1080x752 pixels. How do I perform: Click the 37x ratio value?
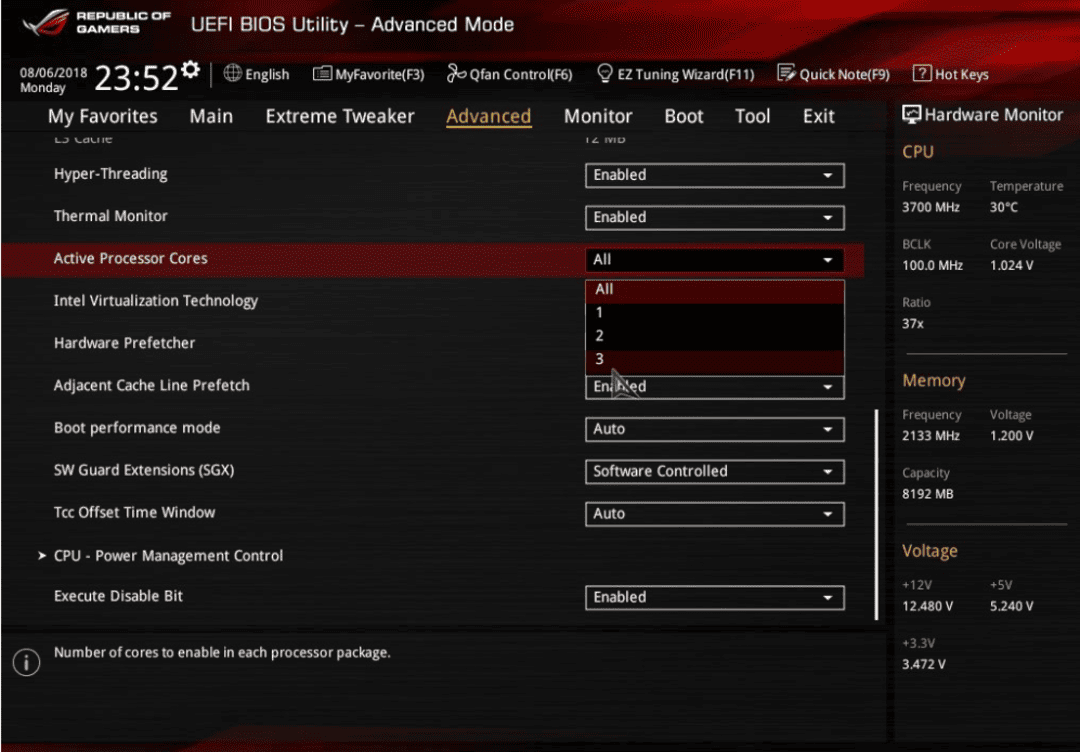913,324
